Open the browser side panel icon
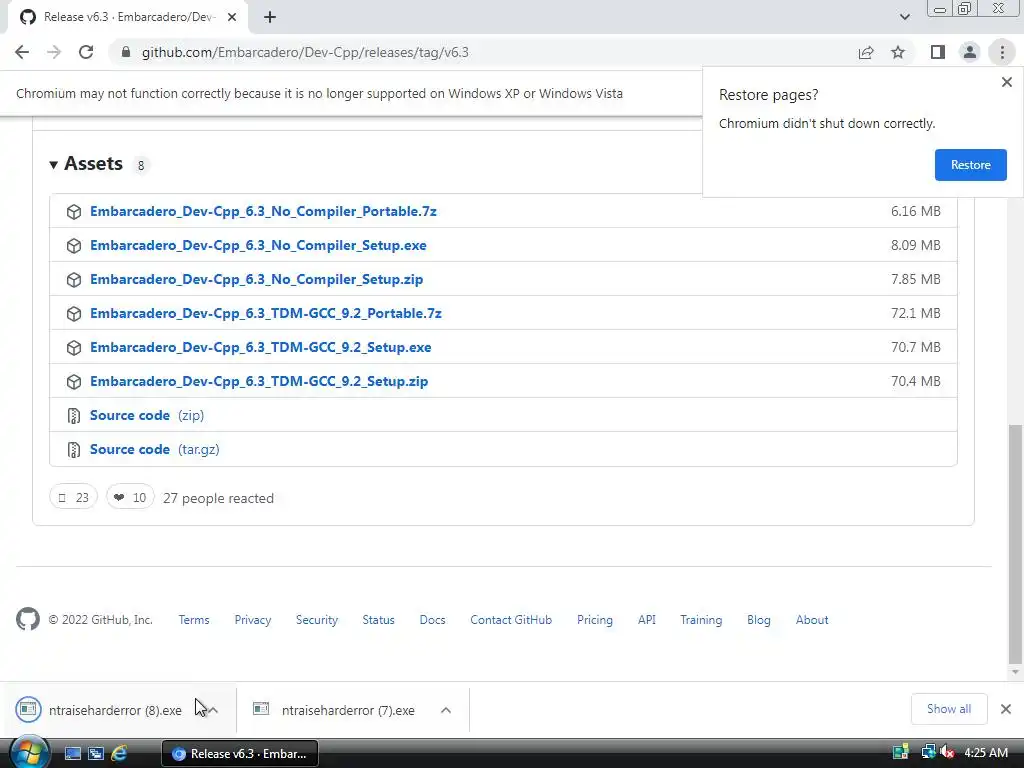Screen dimensions: 1024x768 click(x=938, y=52)
